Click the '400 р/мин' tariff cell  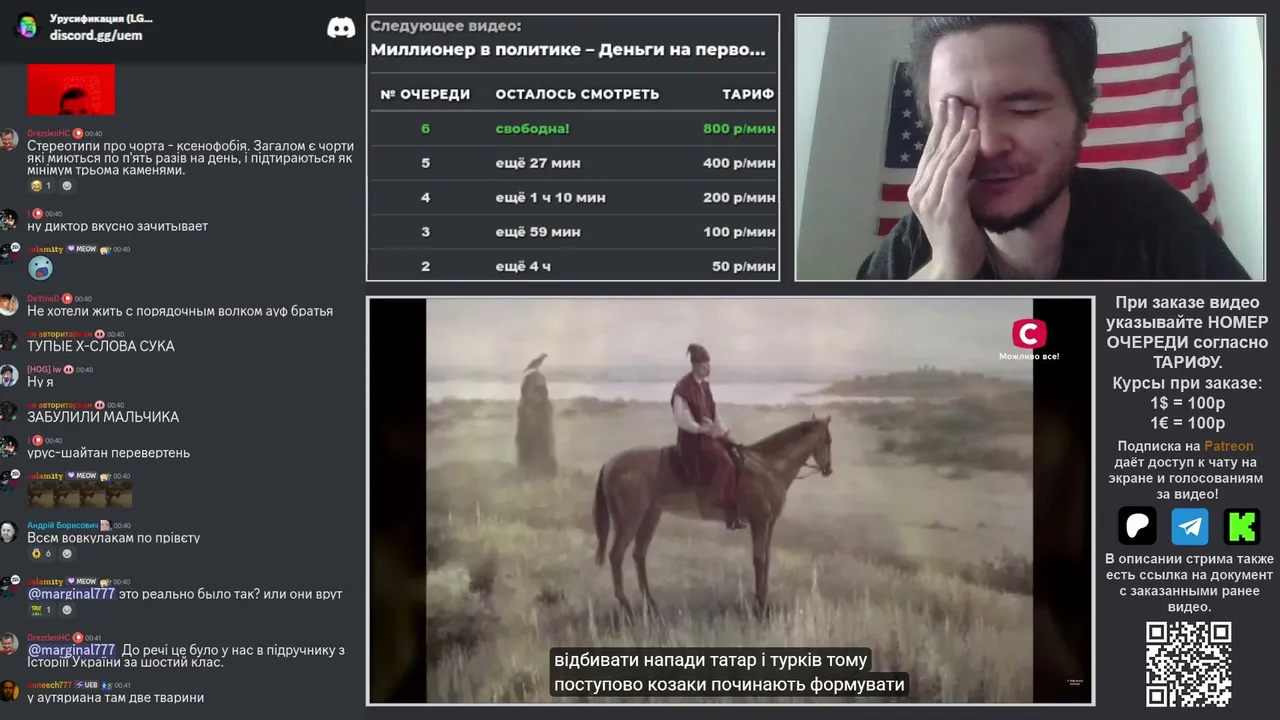point(739,163)
